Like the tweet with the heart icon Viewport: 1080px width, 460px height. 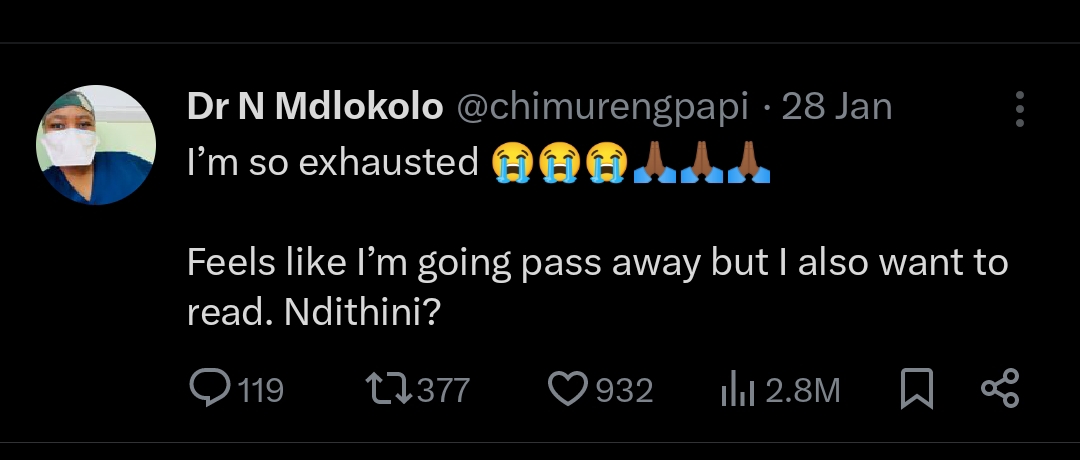[570, 389]
